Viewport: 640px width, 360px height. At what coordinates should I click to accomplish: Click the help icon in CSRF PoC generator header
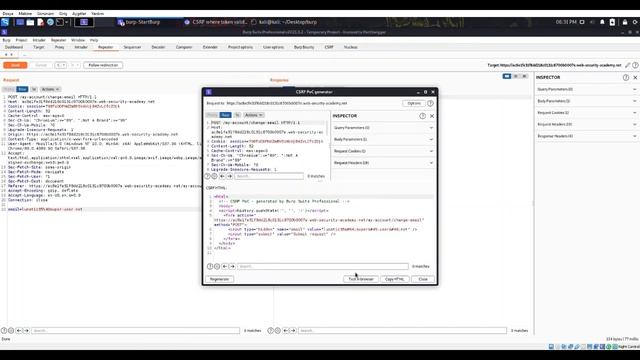coord(430,103)
